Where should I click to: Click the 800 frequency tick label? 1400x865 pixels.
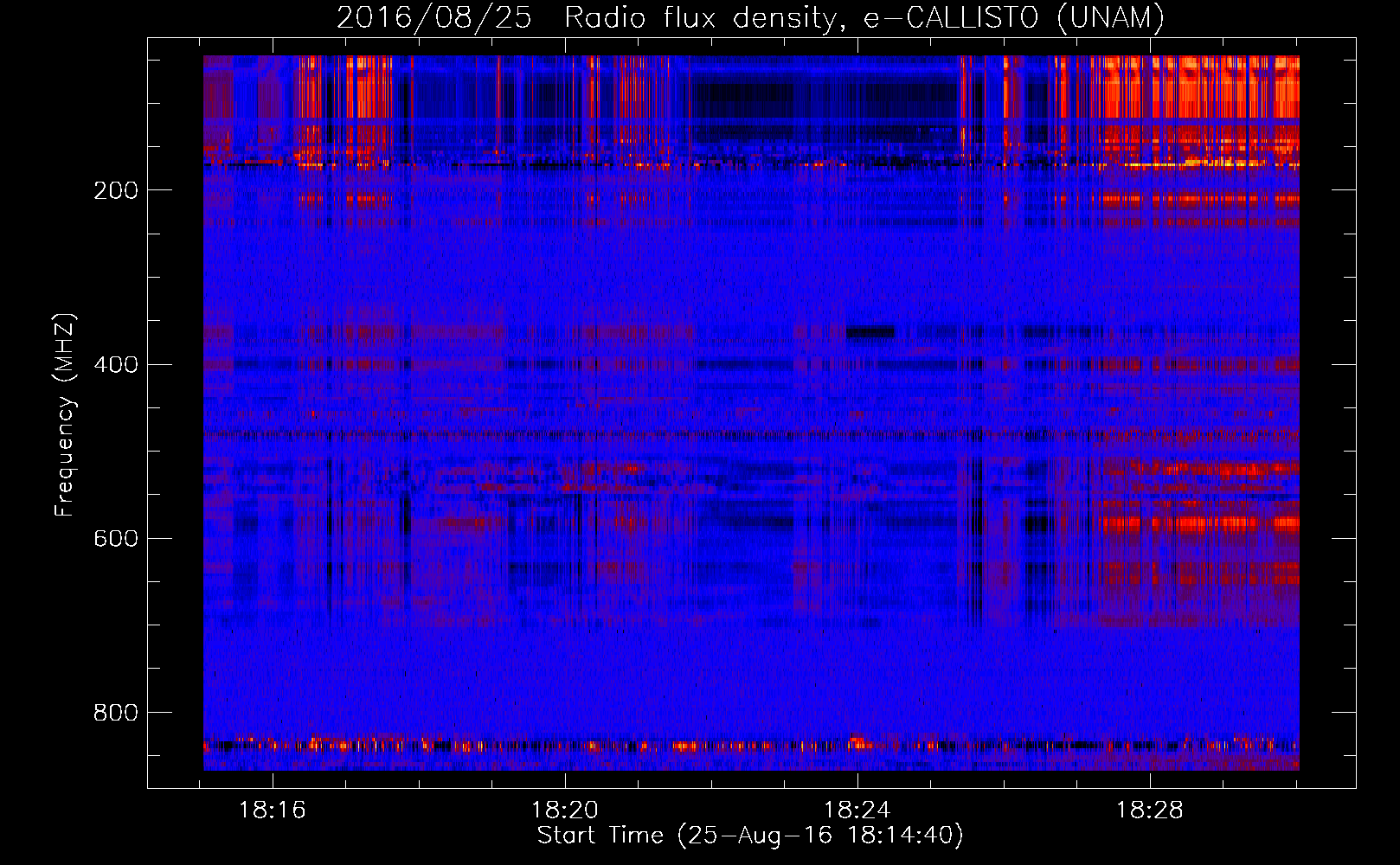(x=116, y=713)
